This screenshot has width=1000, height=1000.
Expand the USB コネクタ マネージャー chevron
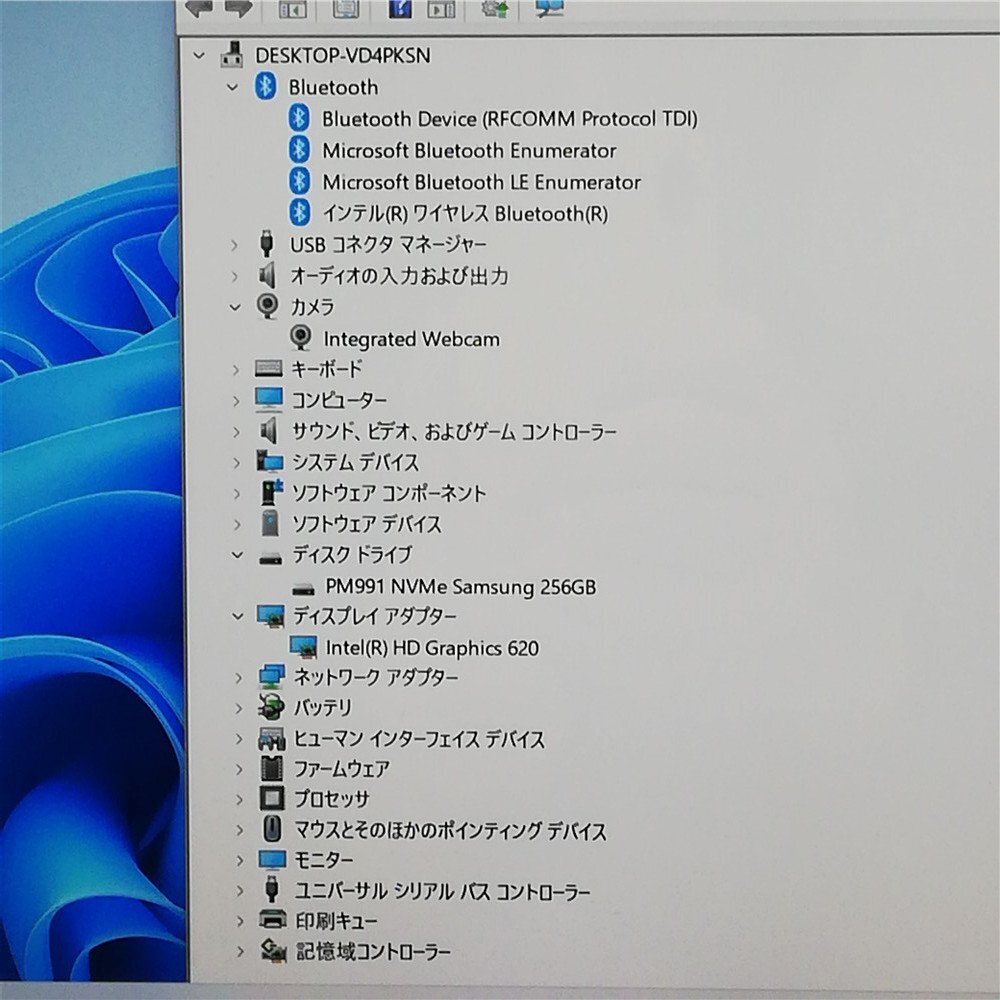(x=234, y=245)
